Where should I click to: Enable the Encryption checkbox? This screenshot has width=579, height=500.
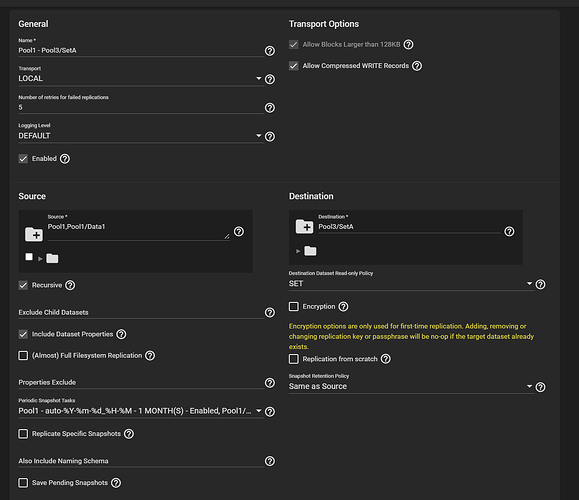[x=294, y=306]
